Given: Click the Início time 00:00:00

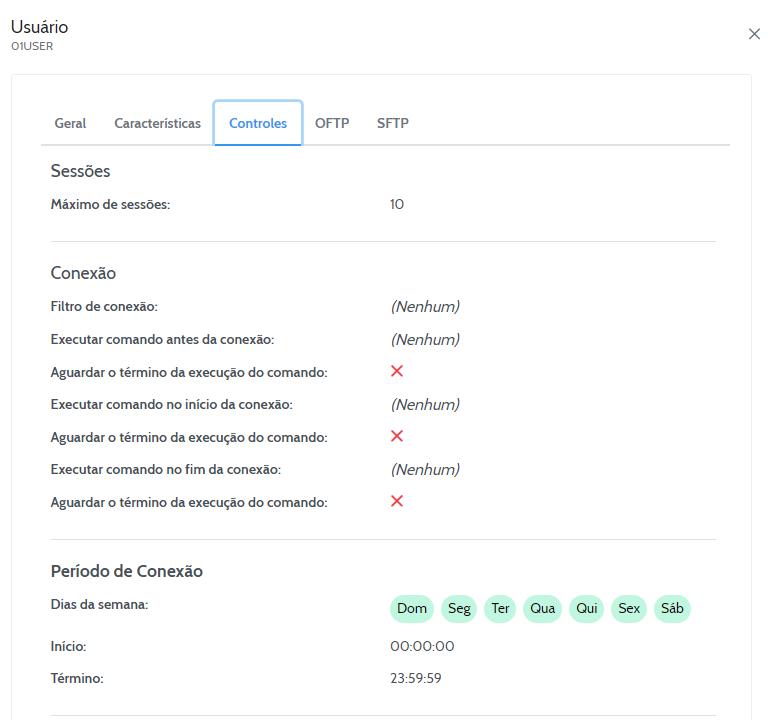Looking at the screenshot, I should [422, 647].
